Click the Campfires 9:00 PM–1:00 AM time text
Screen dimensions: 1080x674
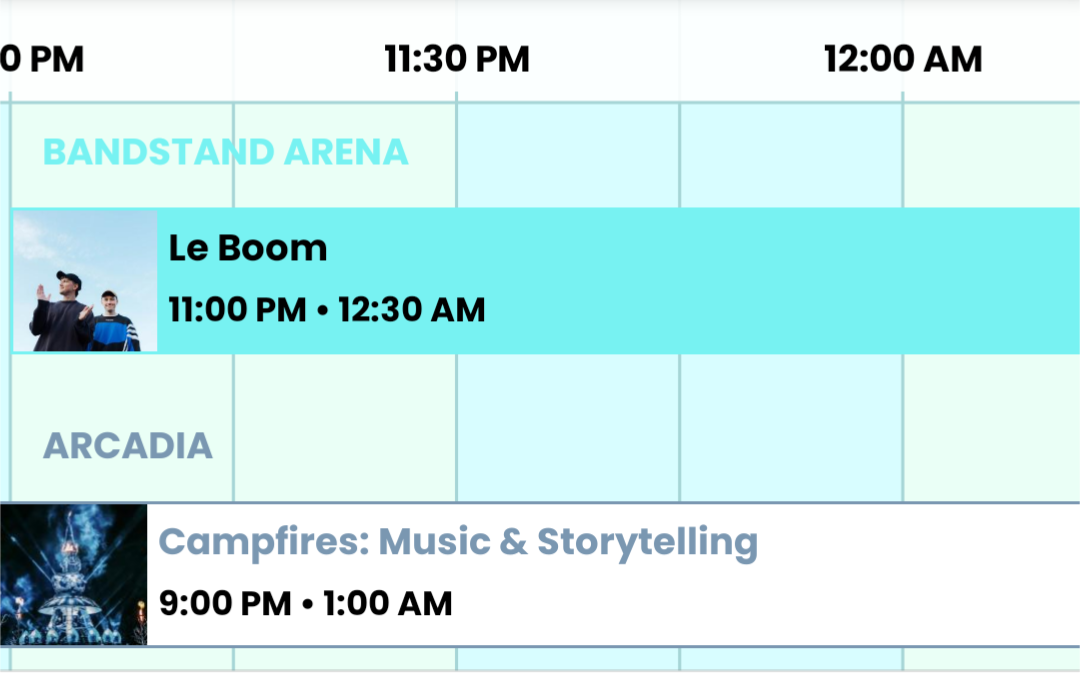[306, 604]
